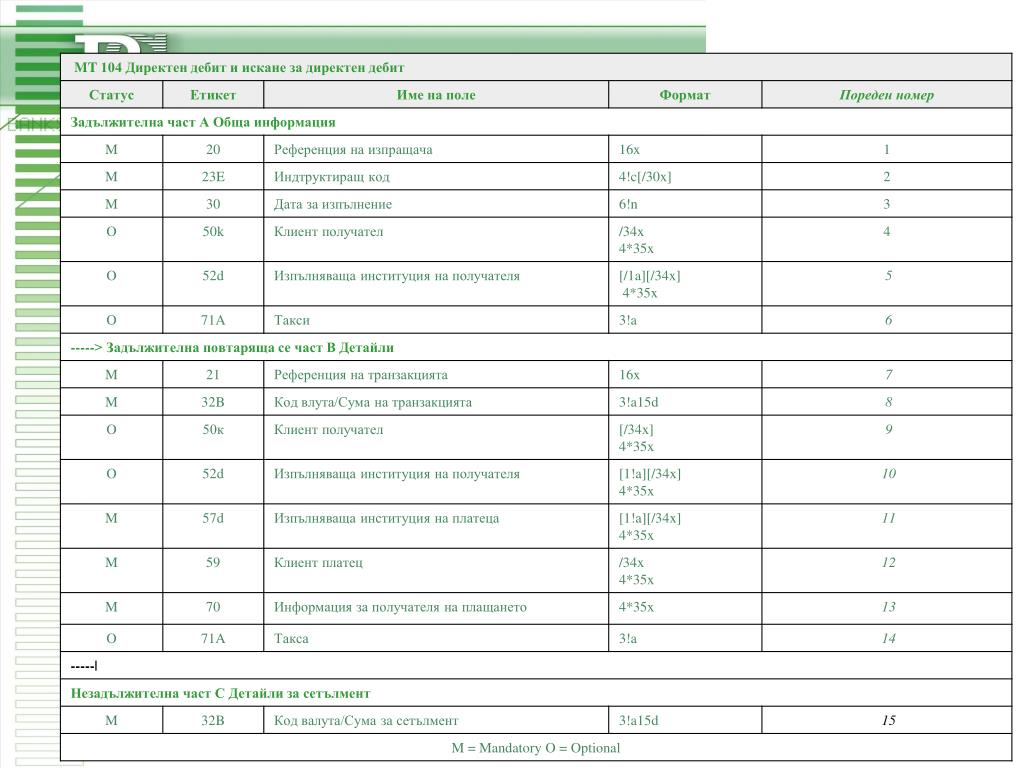Click the end-of-loop marker '-----|'

click(x=84, y=667)
